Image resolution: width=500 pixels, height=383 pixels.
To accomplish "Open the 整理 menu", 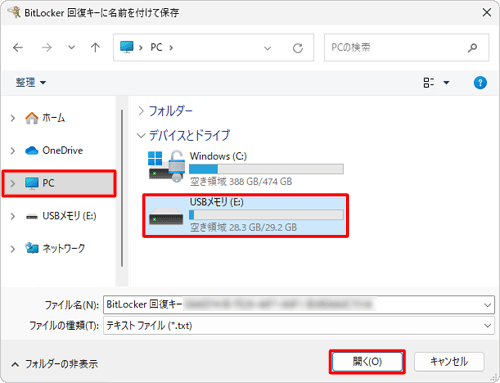I will coord(31,82).
